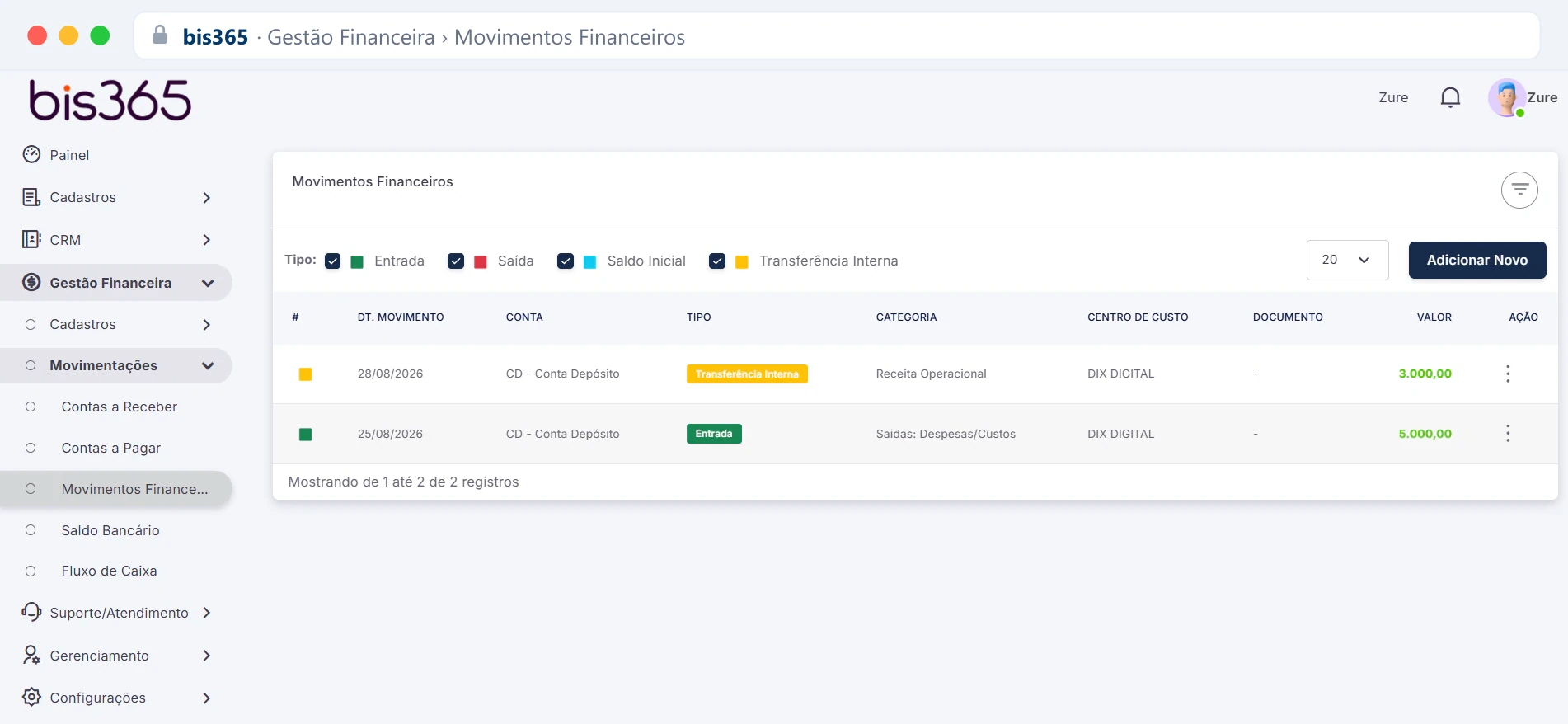Open Contas a Pagar menu item

point(110,448)
